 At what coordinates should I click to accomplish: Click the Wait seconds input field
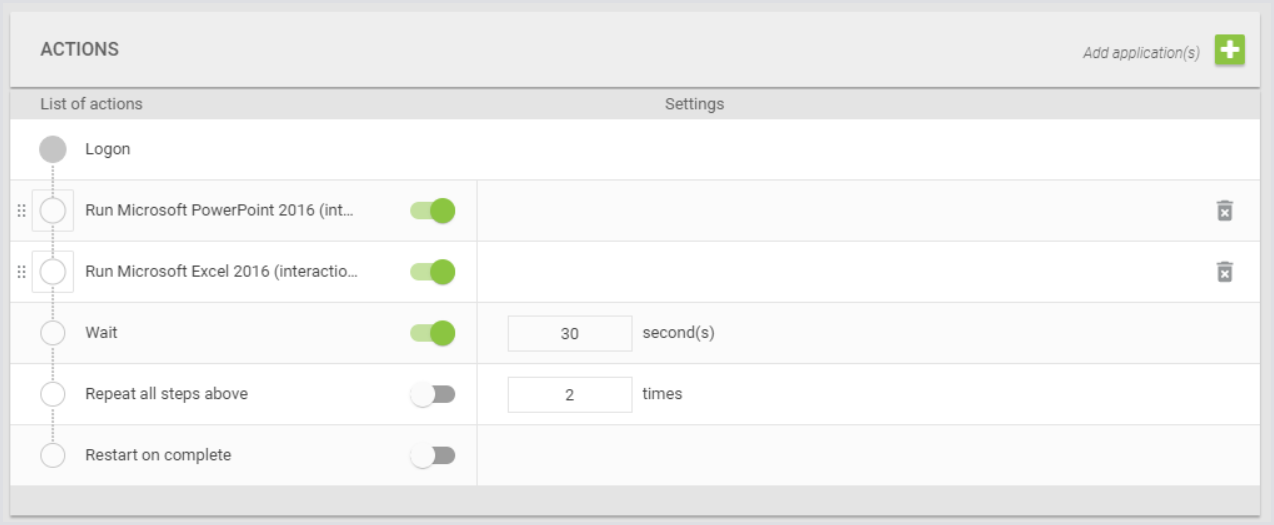(569, 334)
